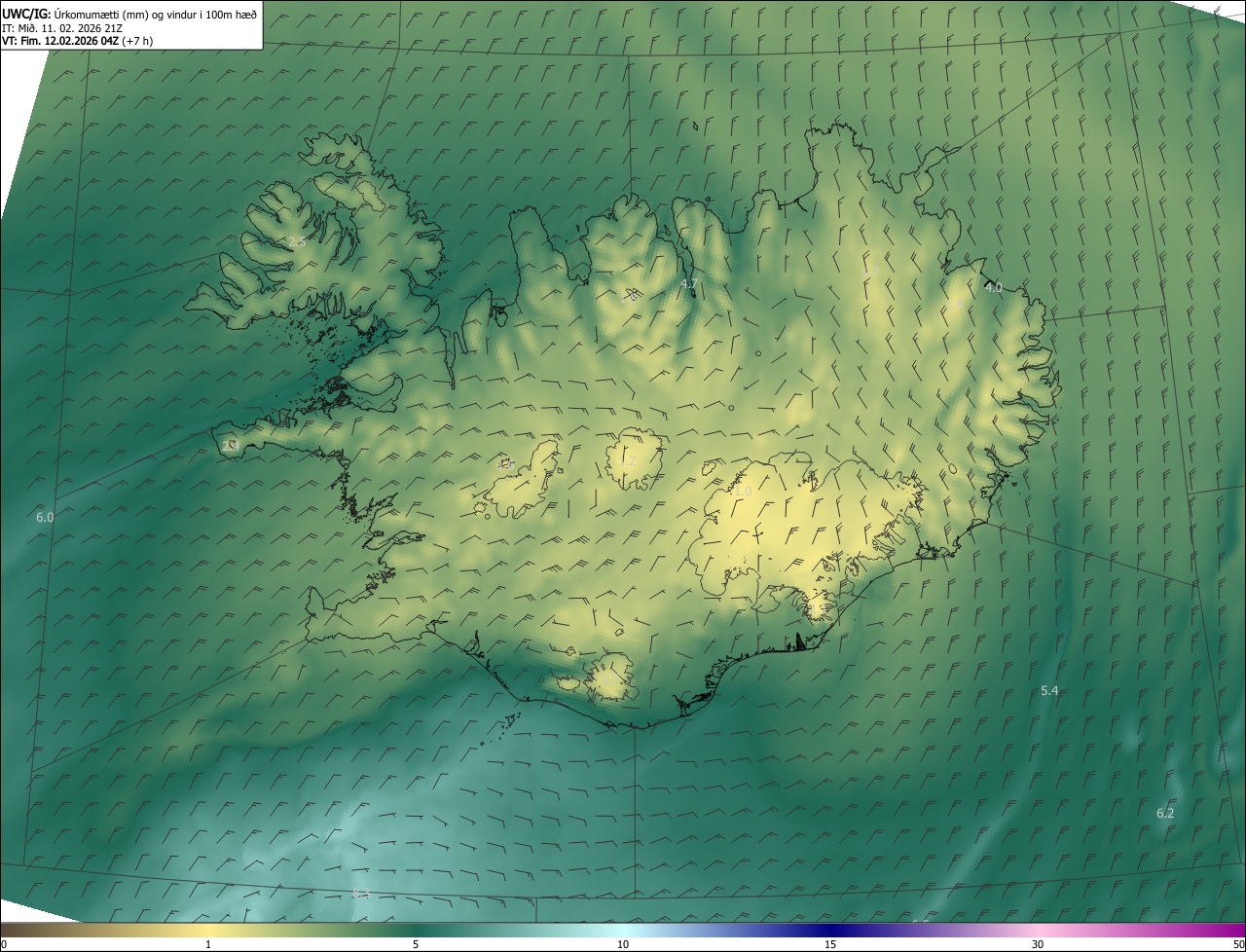Click the 50 tick on the color scale
The height and width of the screenshot is (952, 1246).
click(x=1238, y=944)
